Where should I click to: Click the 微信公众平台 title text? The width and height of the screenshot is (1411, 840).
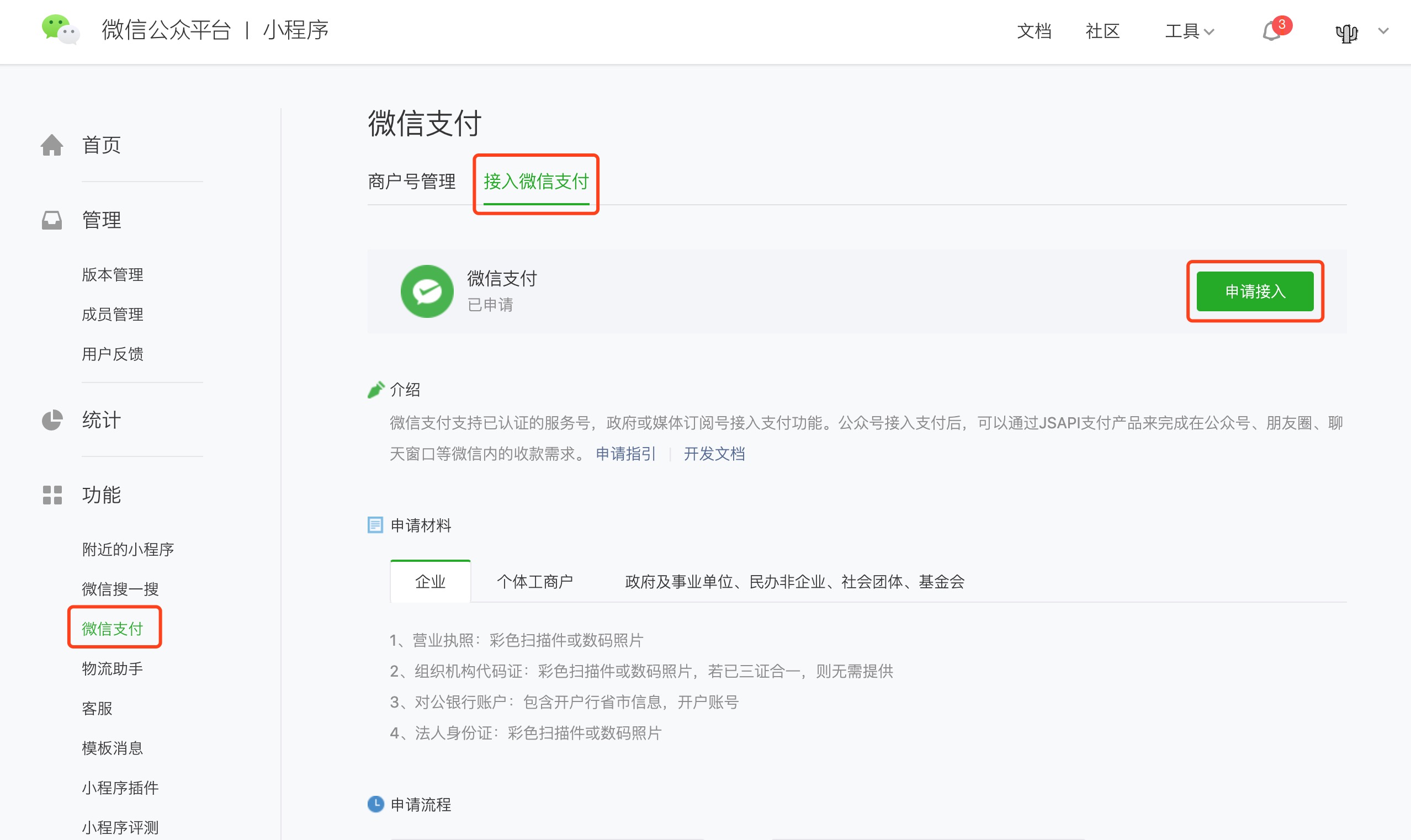(x=166, y=30)
